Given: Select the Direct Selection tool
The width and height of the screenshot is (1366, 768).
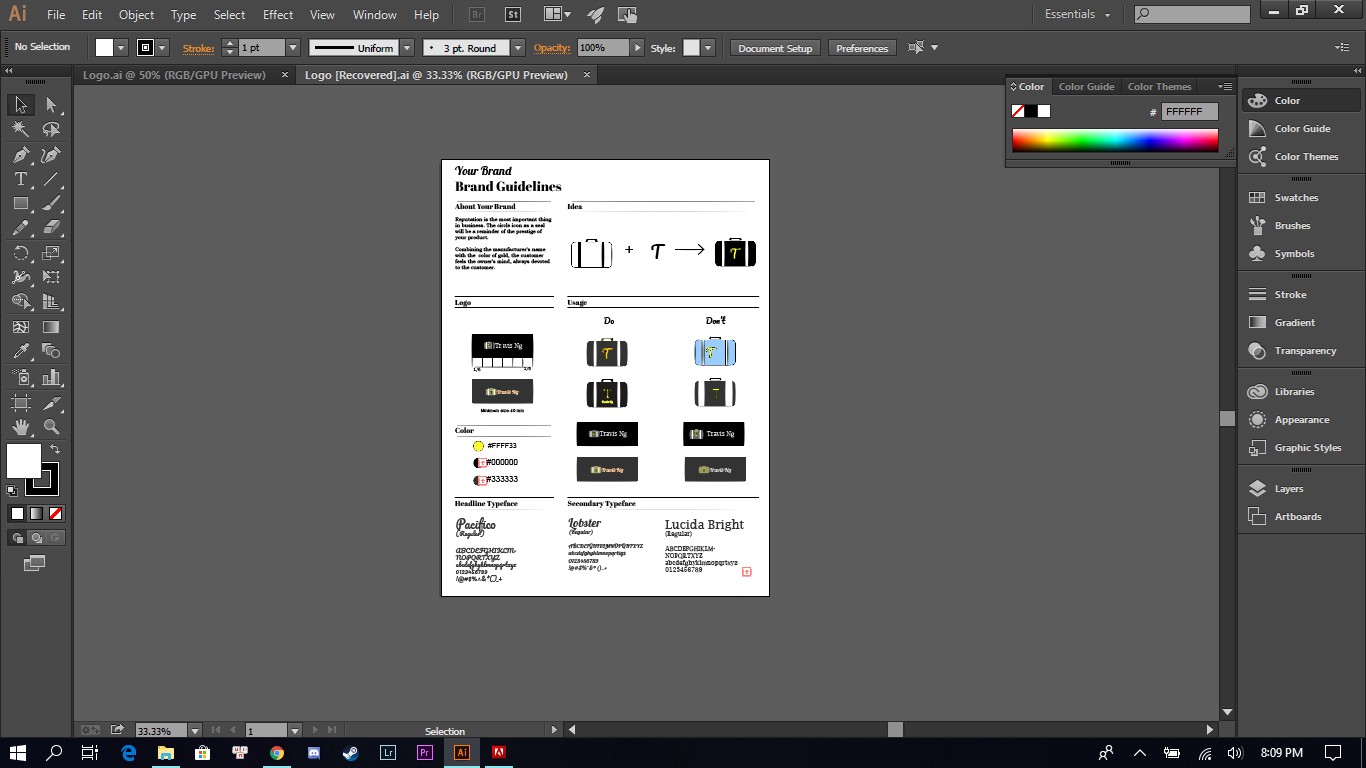Looking at the screenshot, I should pos(51,105).
